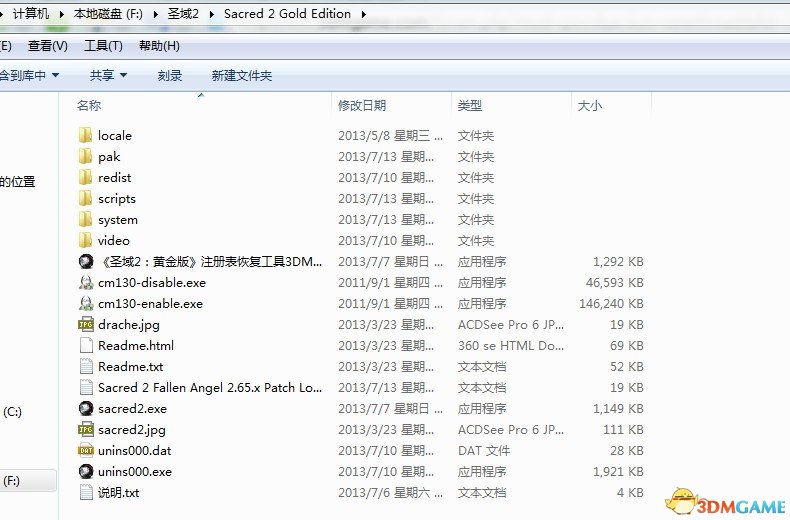The width and height of the screenshot is (790, 520).
Task: Select the file name sacred2.exe
Action: 132,409
